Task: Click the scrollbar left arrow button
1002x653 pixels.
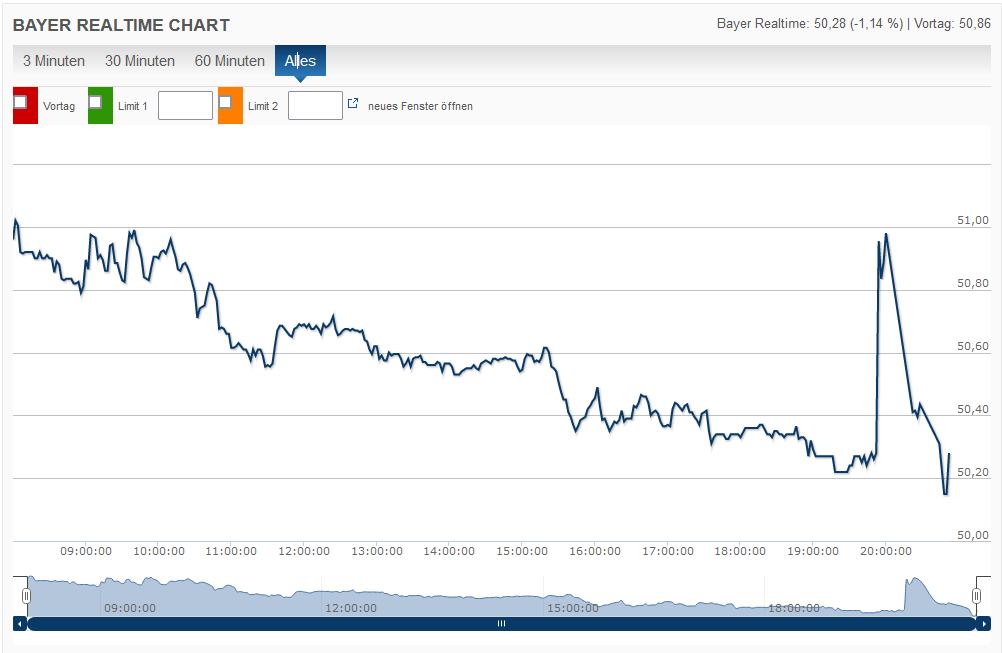Action: pos(20,624)
